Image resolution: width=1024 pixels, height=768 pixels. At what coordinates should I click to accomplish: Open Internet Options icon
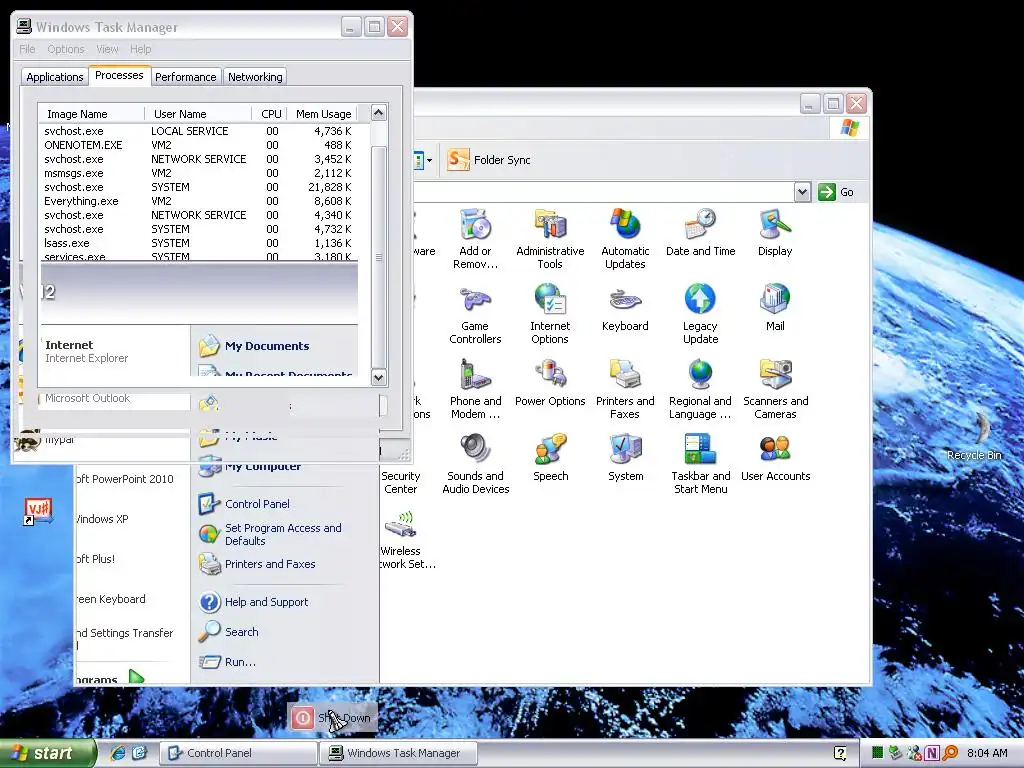click(x=550, y=314)
